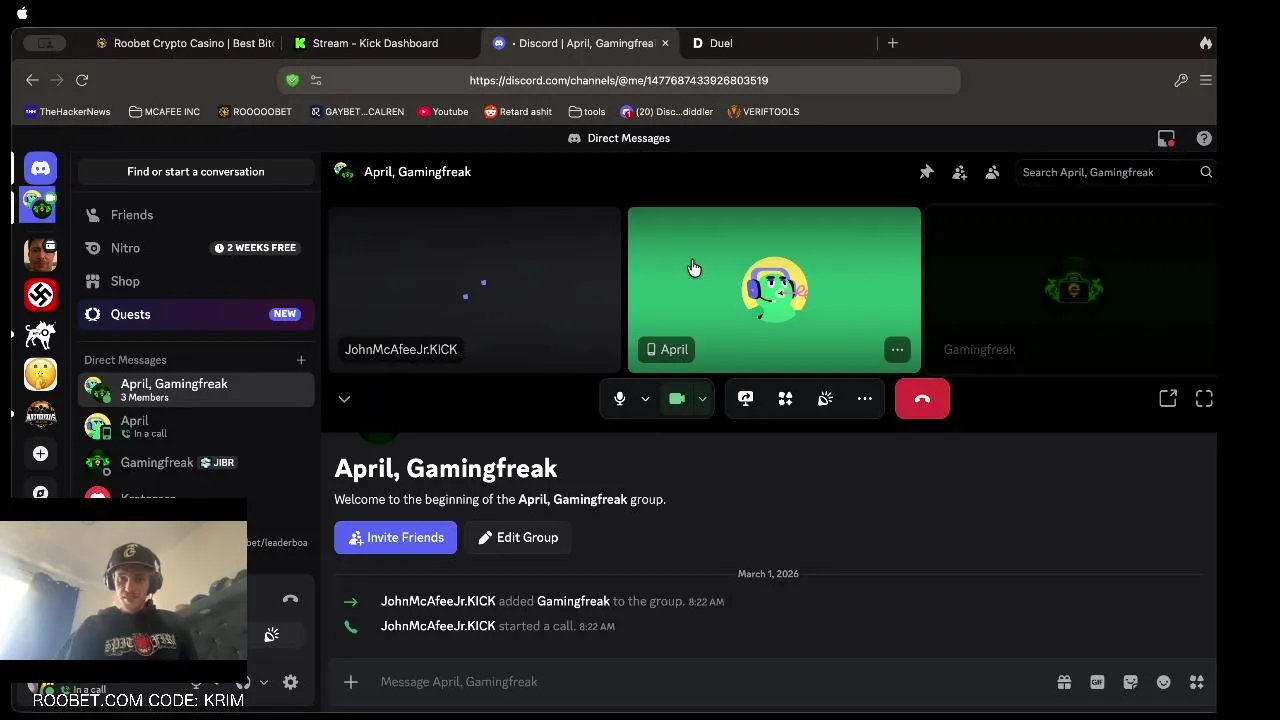Viewport: 1280px width, 720px height.
Task: Open Discord help question mark
Action: (1204, 138)
